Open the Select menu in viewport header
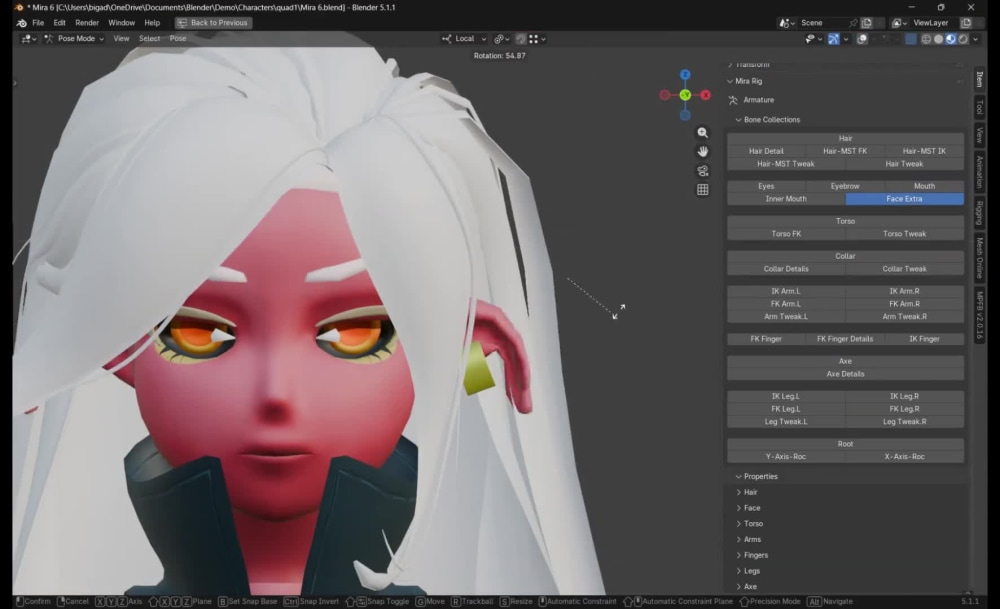1000x609 pixels. pyautogui.click(x=149, y=39)
